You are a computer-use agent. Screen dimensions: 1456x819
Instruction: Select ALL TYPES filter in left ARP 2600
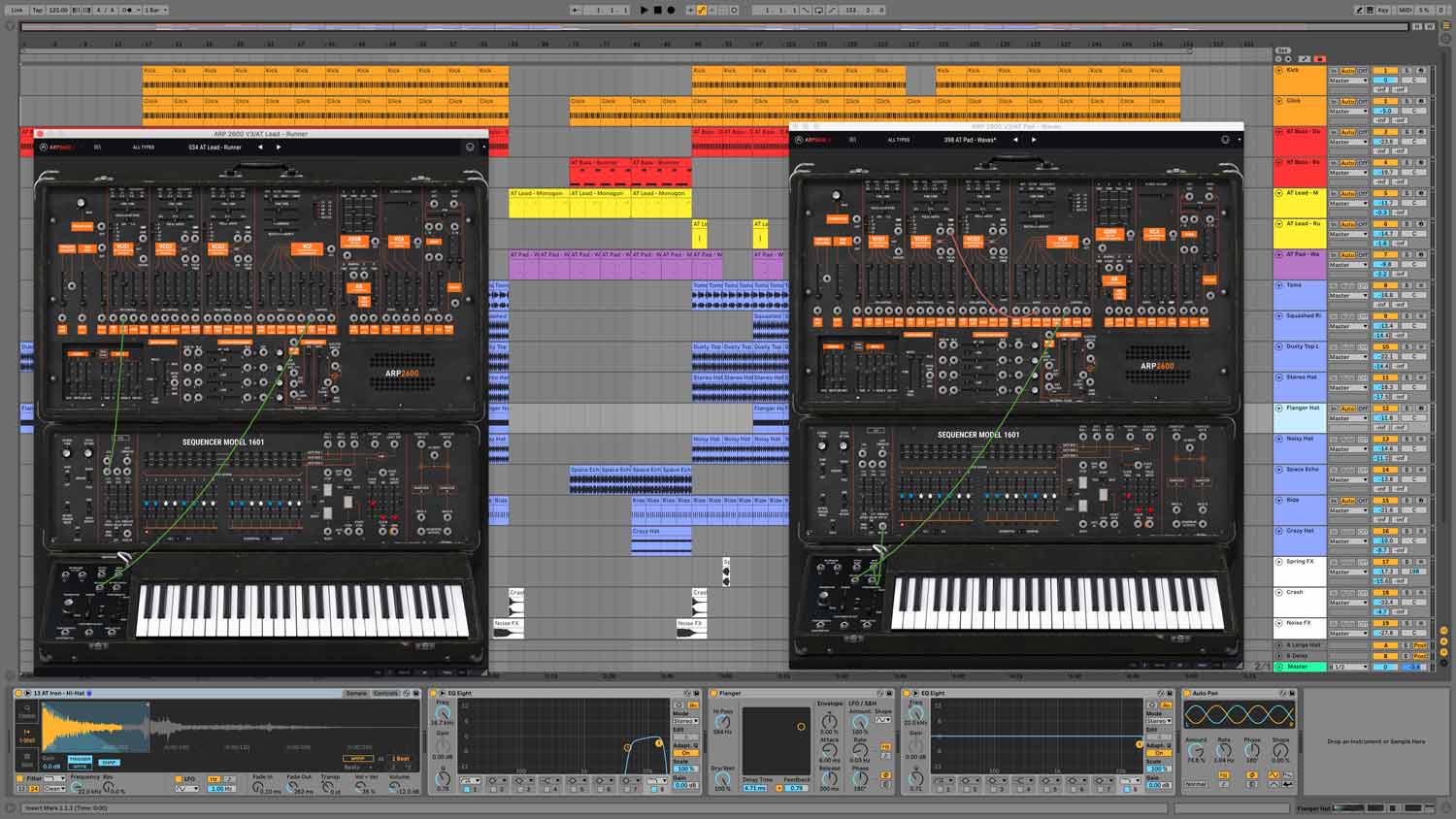pyautogui.click(x=143, y=147)
